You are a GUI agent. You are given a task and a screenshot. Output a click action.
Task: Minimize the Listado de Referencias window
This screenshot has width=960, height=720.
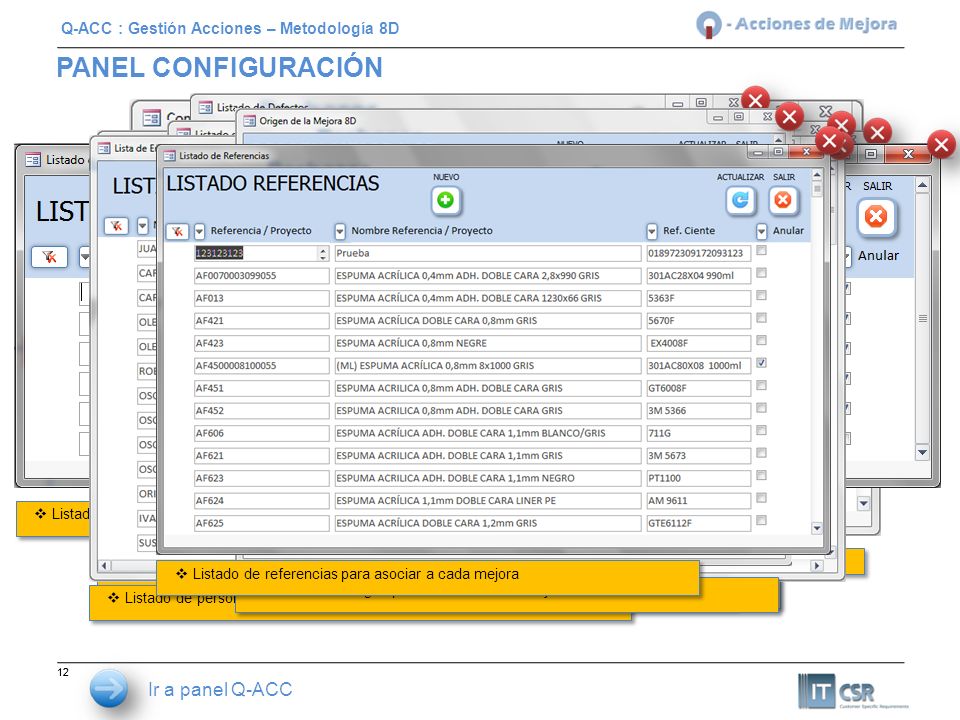758,152
